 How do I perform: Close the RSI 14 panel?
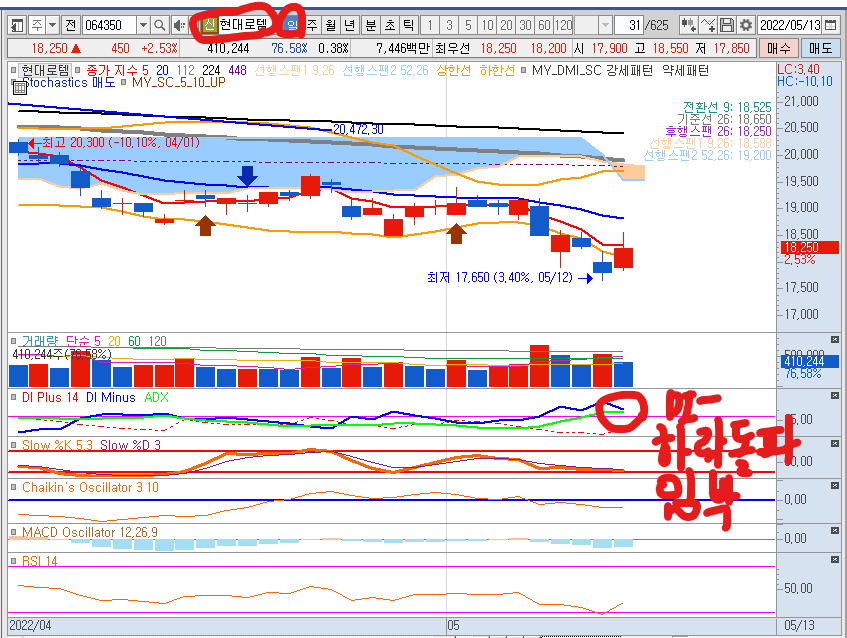click(835, 560)
